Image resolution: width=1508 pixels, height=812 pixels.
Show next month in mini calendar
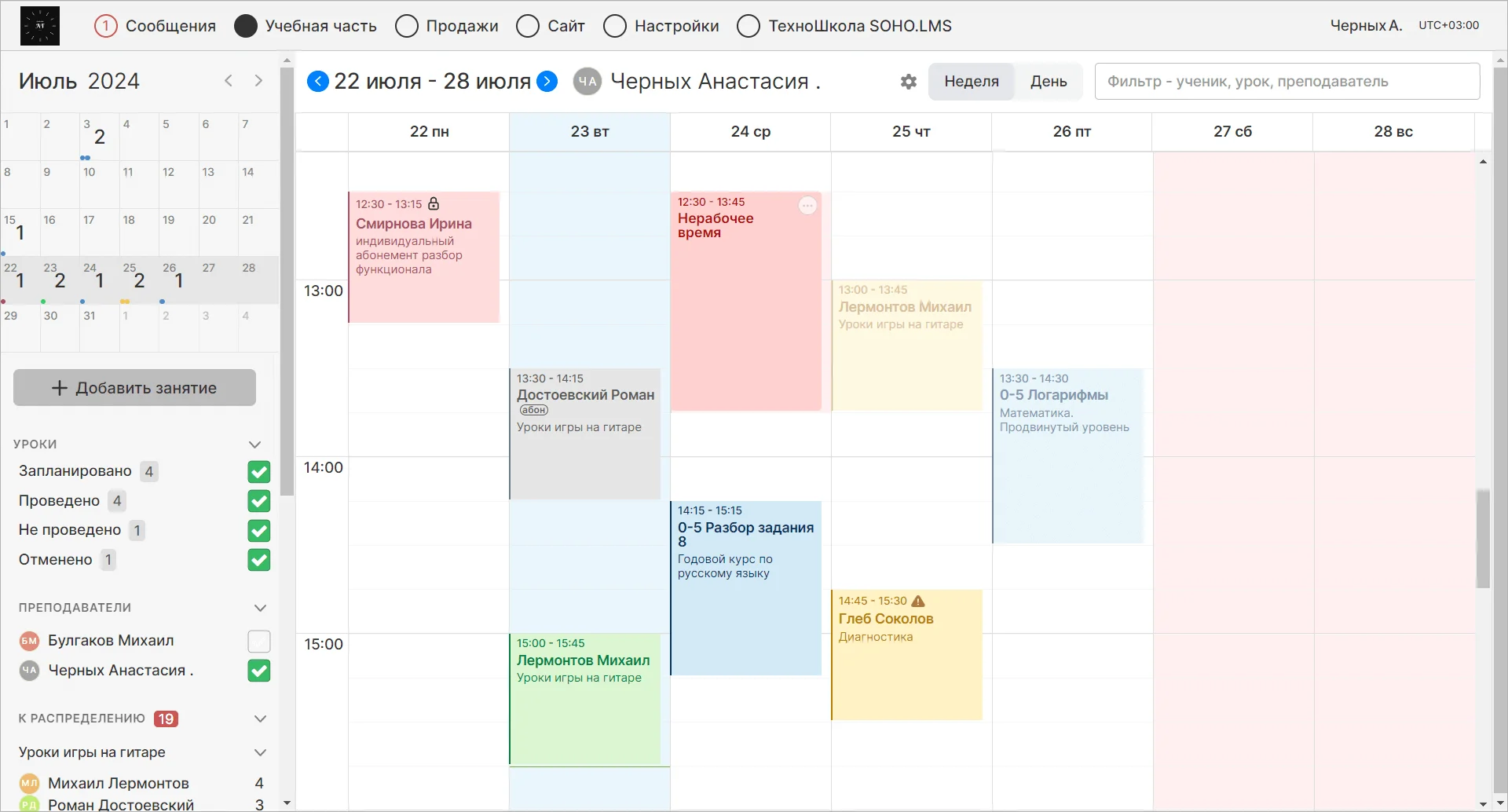tap(258, 81)
